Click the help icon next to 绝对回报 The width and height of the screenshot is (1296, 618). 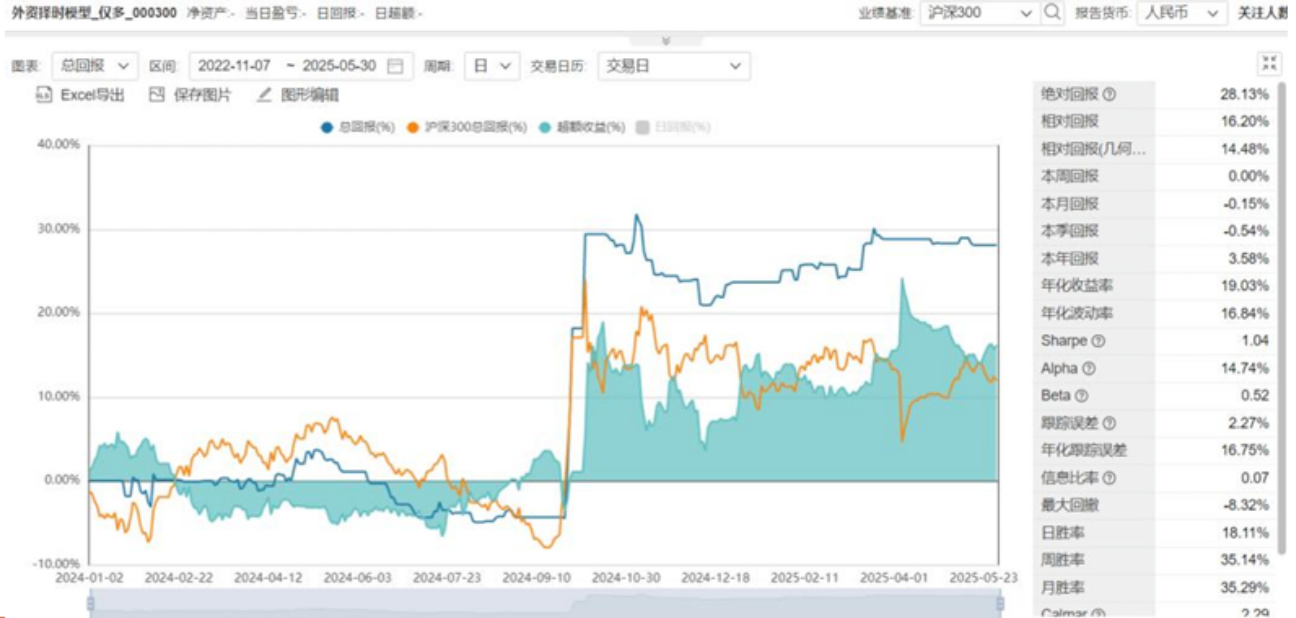coord(1109,95)
